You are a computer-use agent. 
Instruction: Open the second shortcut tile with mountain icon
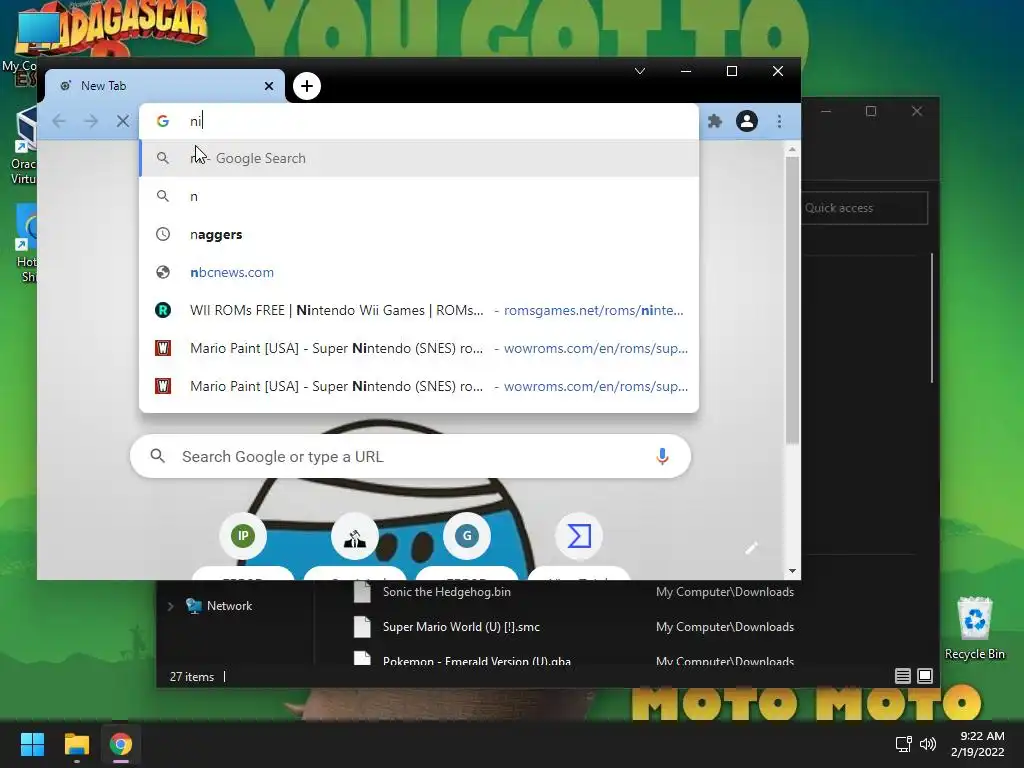tap(355, 536)
